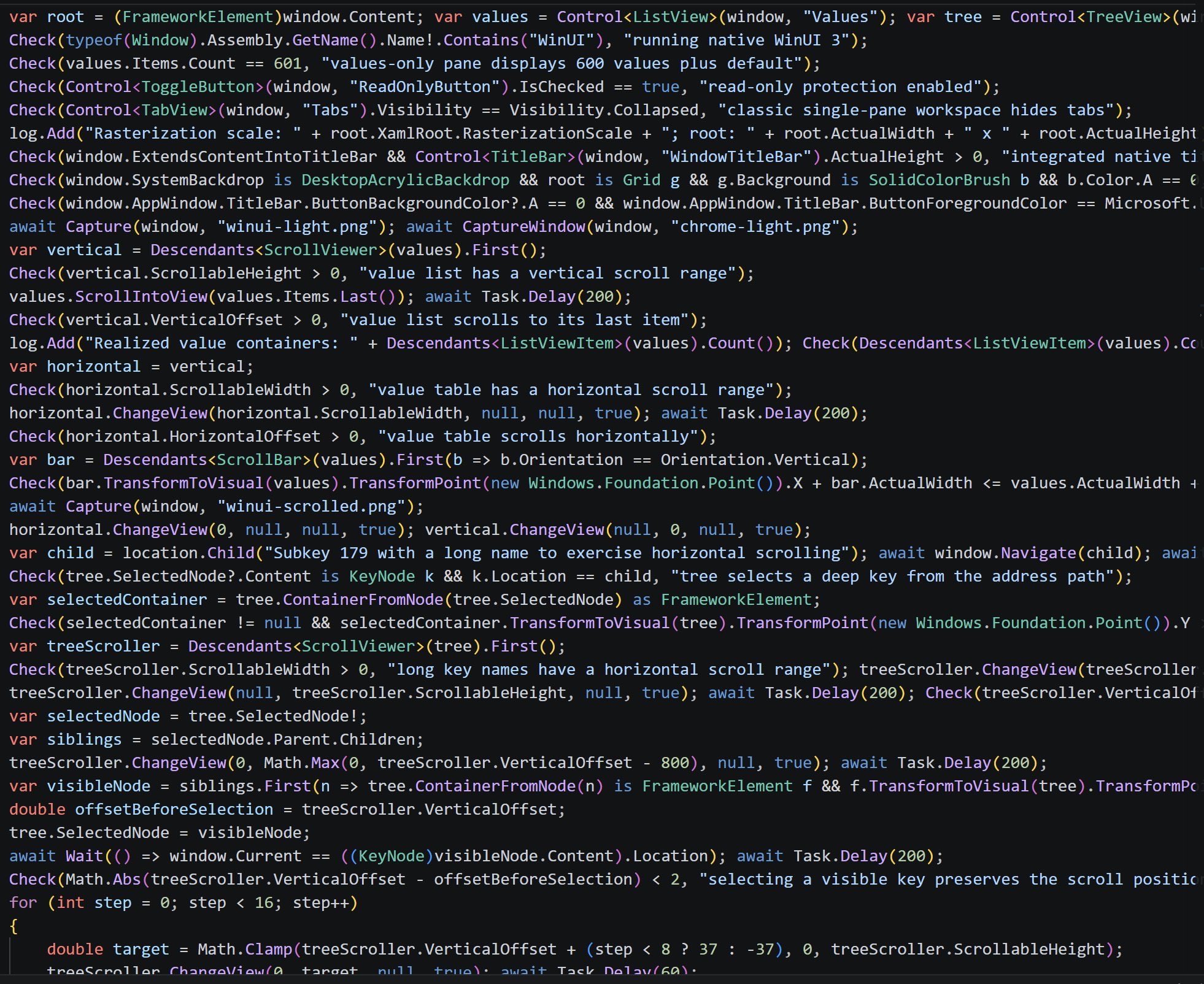The width and height of the screenshot is (1204, 984).
Task: Click the "var vertical" declaration
Action: click(x=66, y=250)
